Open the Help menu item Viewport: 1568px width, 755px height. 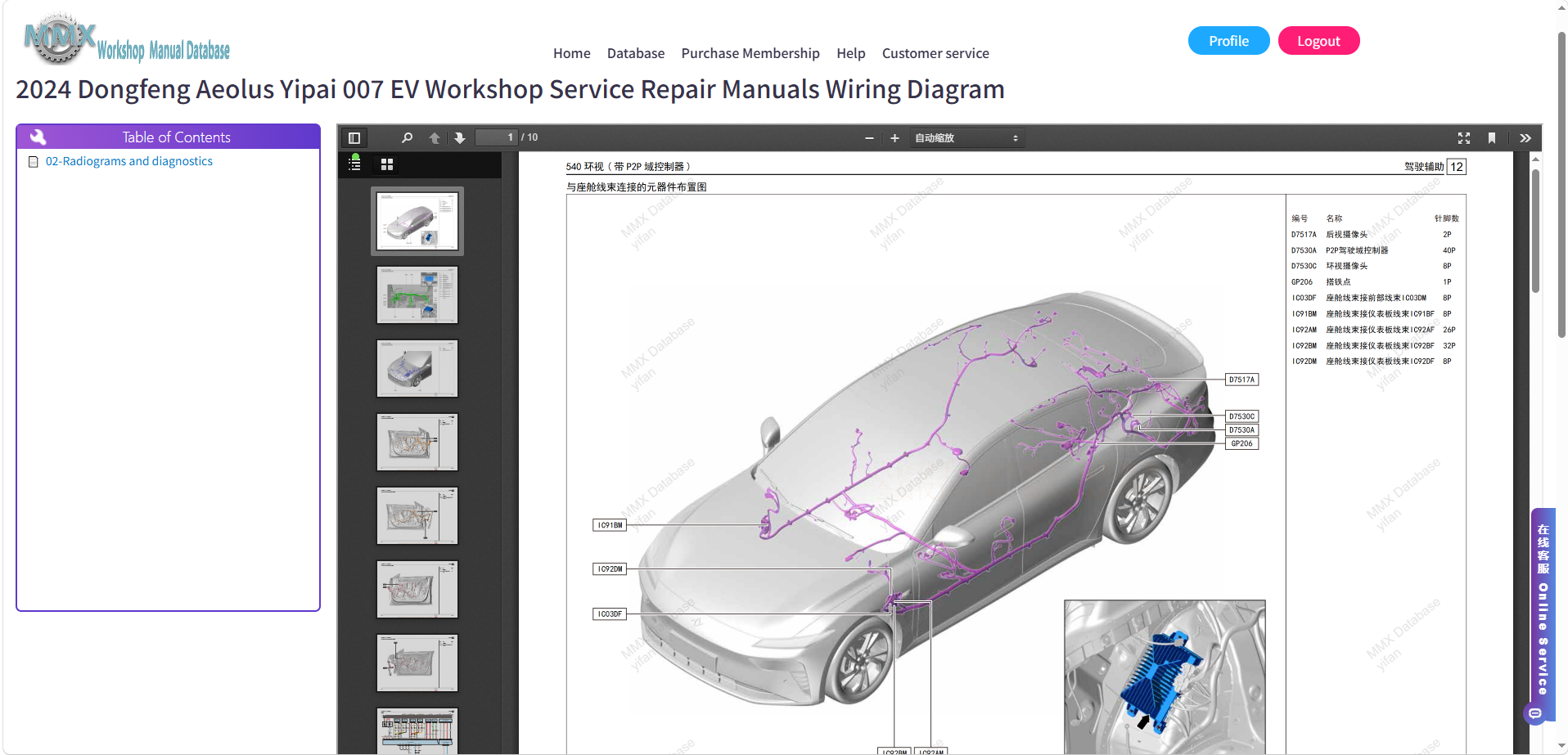[851, 53]
